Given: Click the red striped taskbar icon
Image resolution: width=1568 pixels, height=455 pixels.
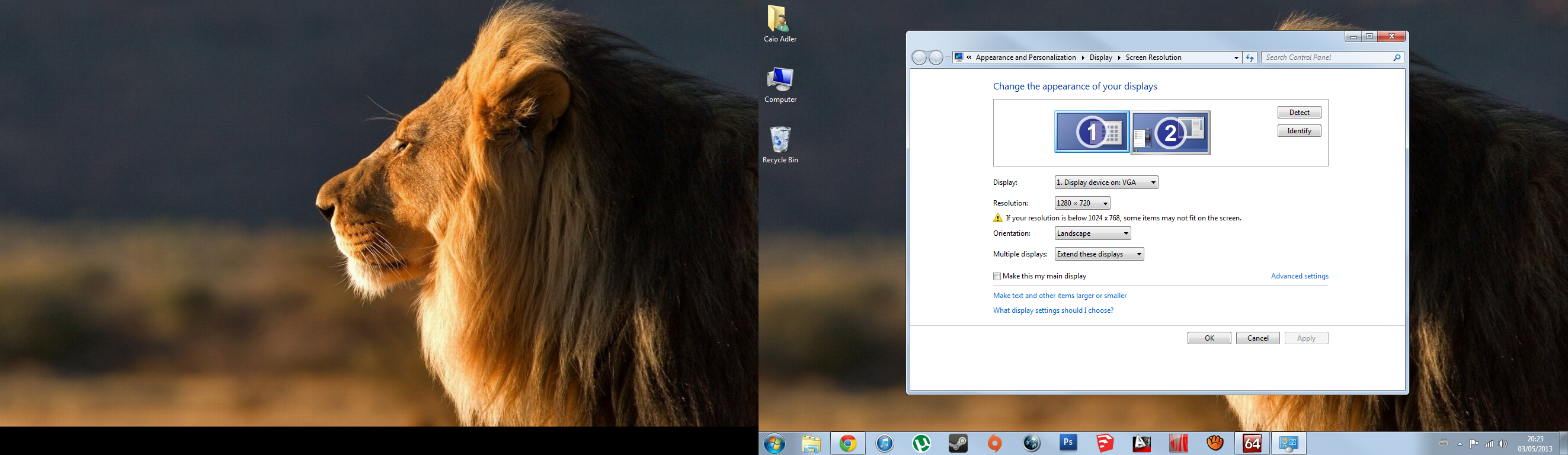Looking at the screenshot, I should pyautogui.click(x=1179, y=443).
